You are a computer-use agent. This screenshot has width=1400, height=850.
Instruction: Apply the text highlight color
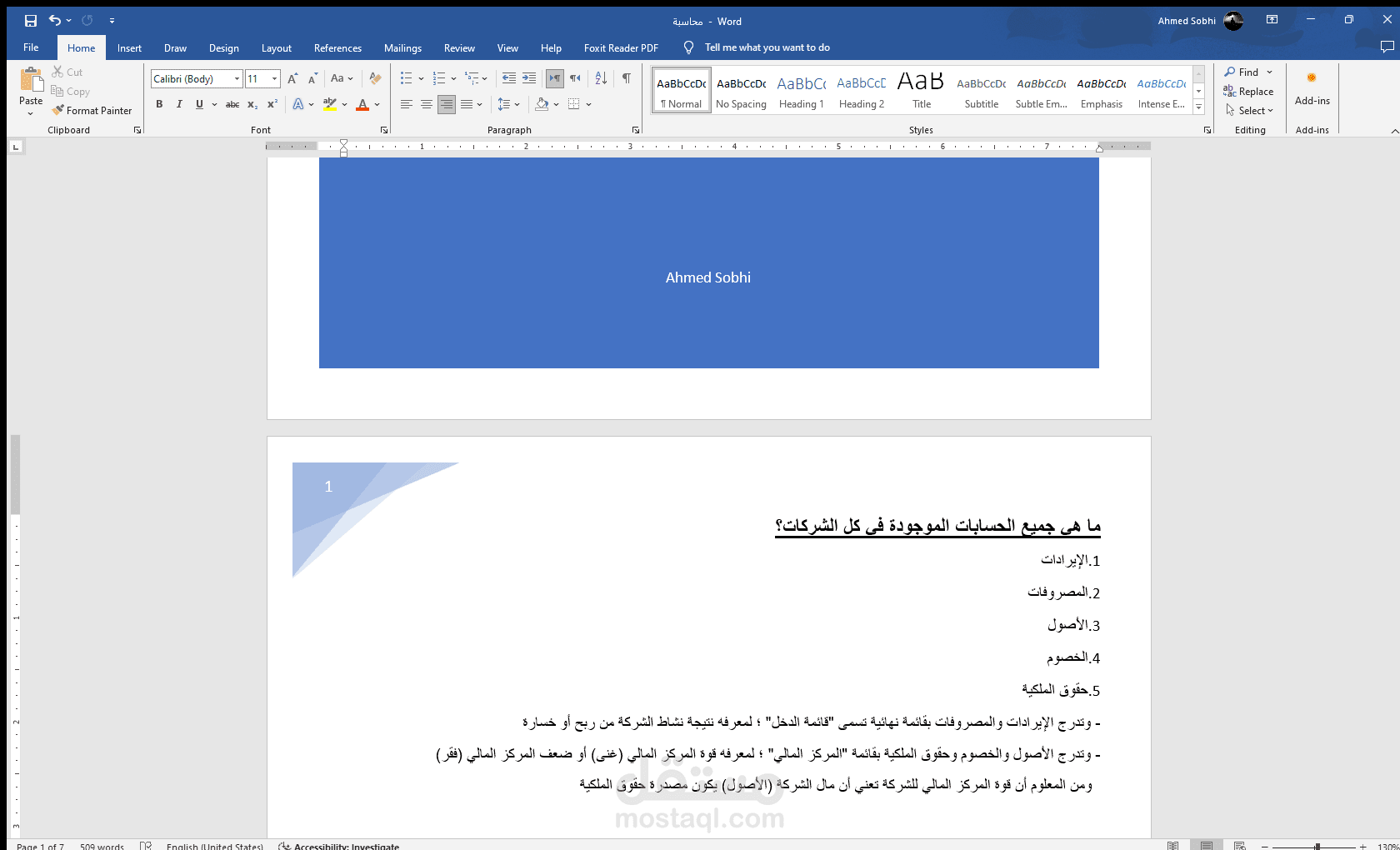(330, 105)
